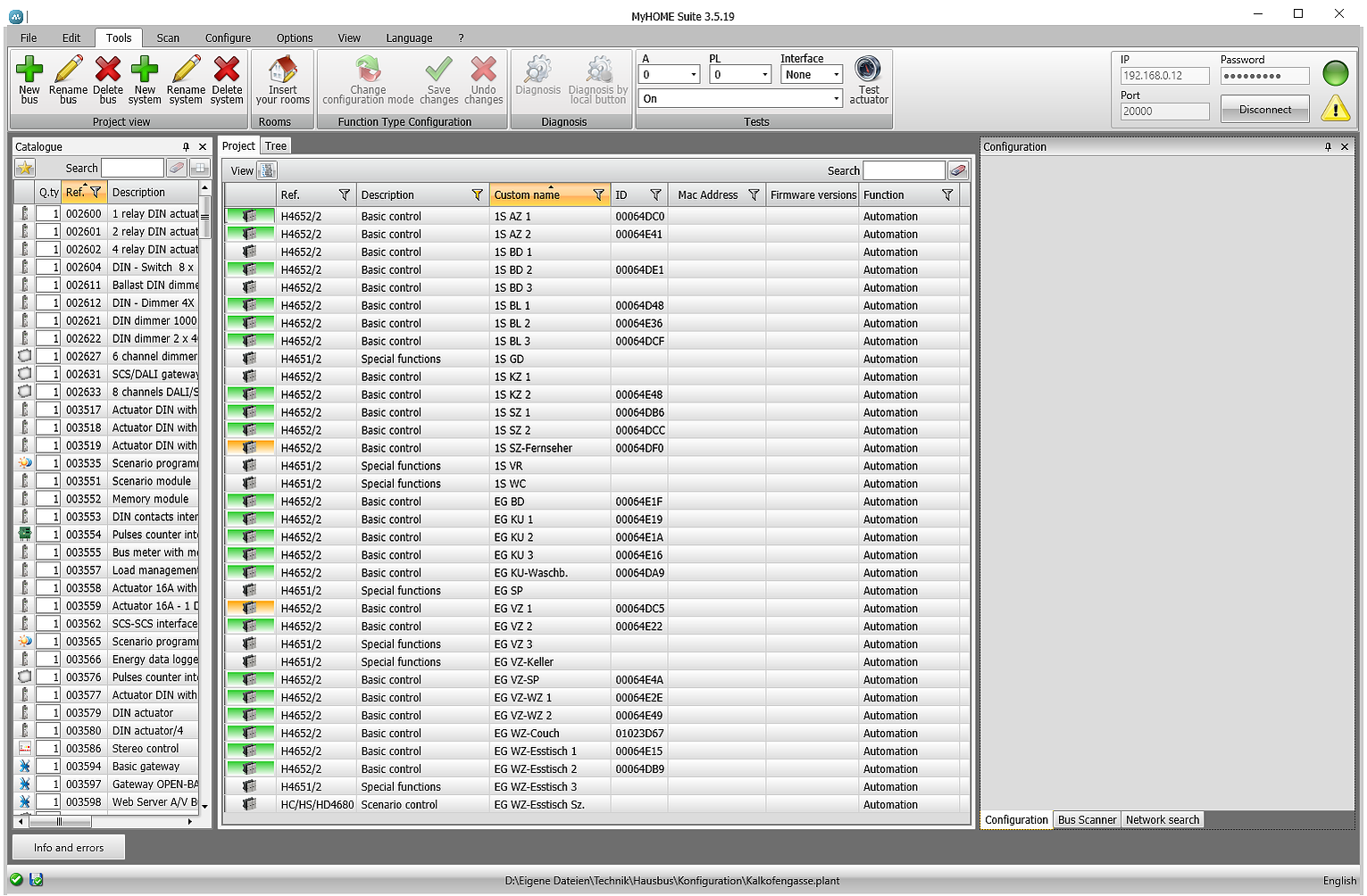The height and width of the screenshot is (896, 1367).
Task: Click the Undo changes icon
Action: 483,70
